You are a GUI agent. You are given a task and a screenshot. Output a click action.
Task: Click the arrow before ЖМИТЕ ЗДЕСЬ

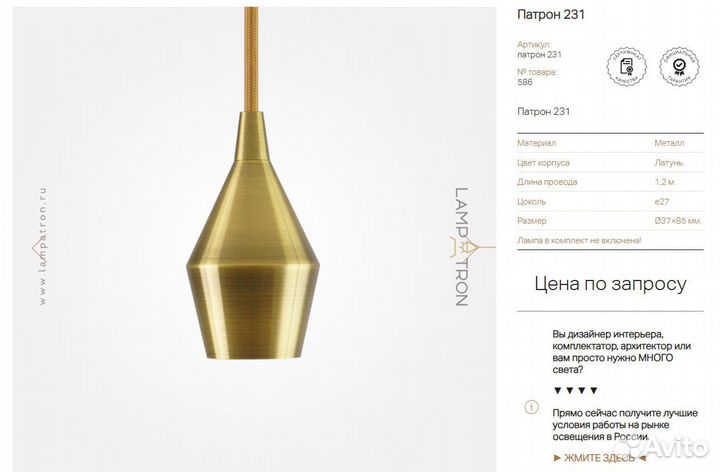click(x=557, y=458)
